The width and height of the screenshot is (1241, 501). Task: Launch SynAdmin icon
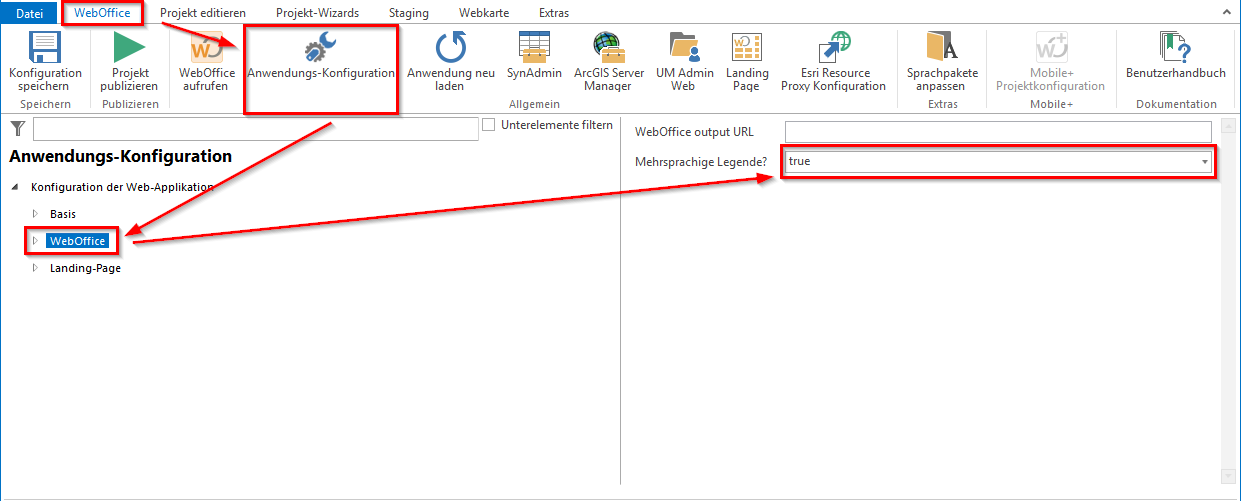coord(534,47)
